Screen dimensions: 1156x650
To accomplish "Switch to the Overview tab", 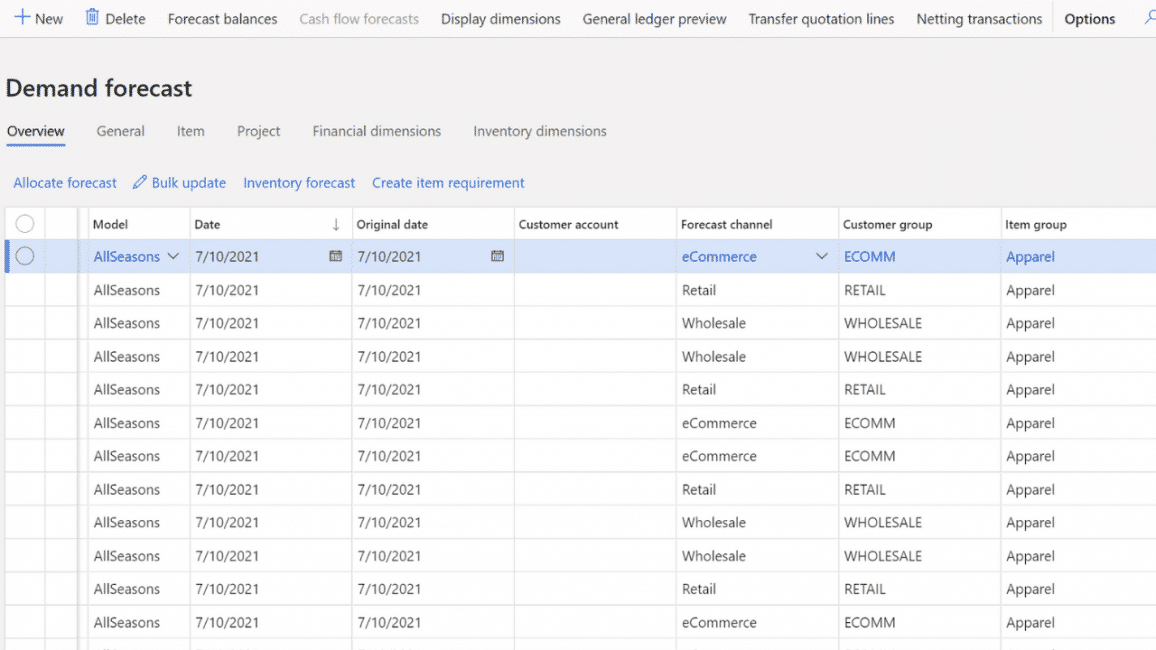I will [35, 131].
